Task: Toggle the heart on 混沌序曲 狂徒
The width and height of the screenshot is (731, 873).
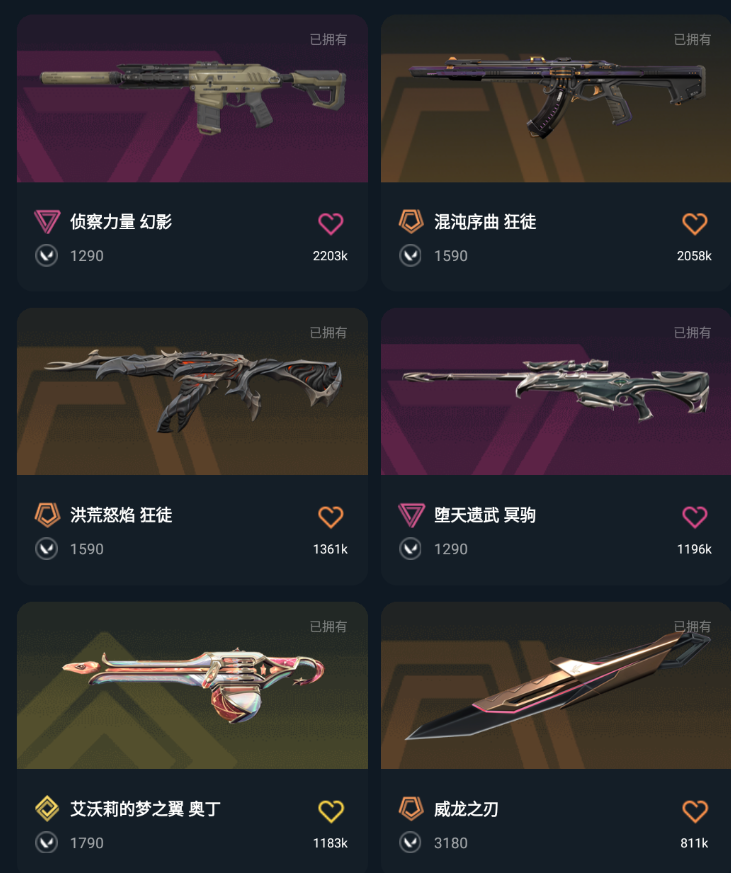Action: point(694,223)
